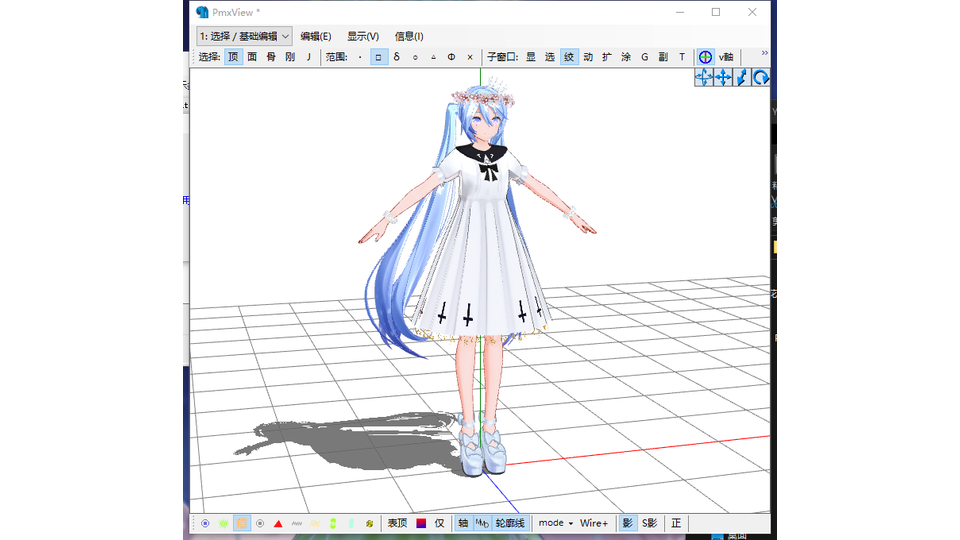This screenshot has width=960, height=540.
Task: Toggle the gray circle display icon
Action: [x=260, y=523]
